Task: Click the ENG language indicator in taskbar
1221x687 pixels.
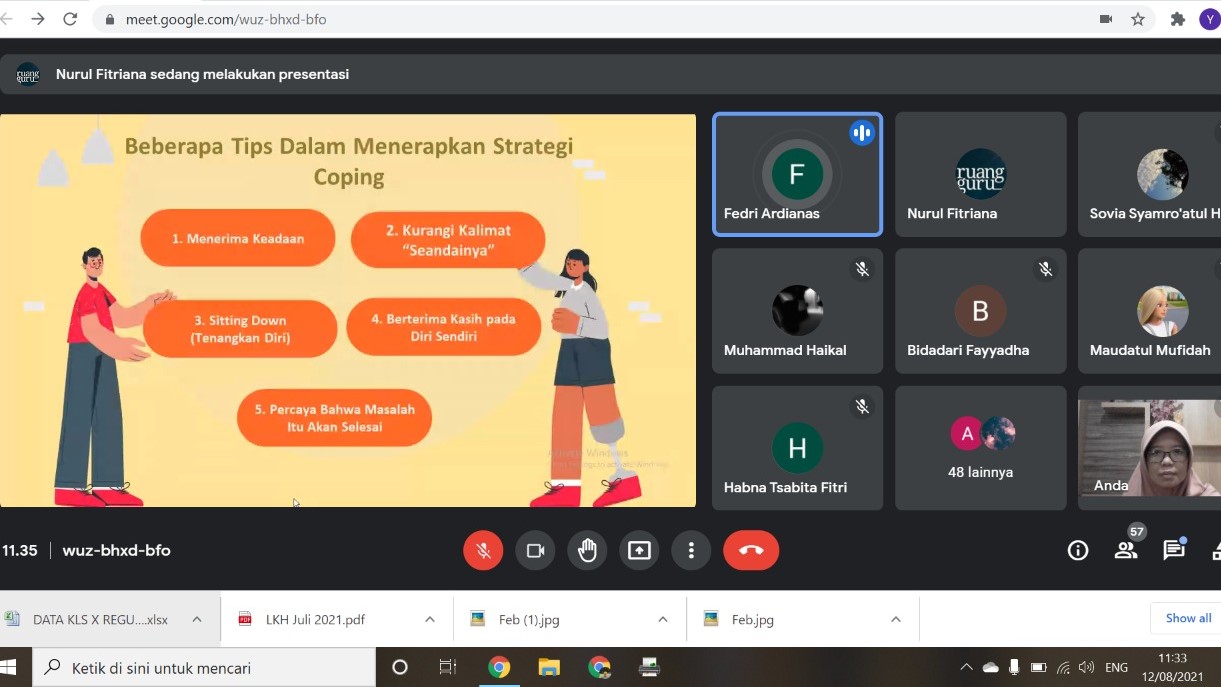Action: coord(1116,667)
